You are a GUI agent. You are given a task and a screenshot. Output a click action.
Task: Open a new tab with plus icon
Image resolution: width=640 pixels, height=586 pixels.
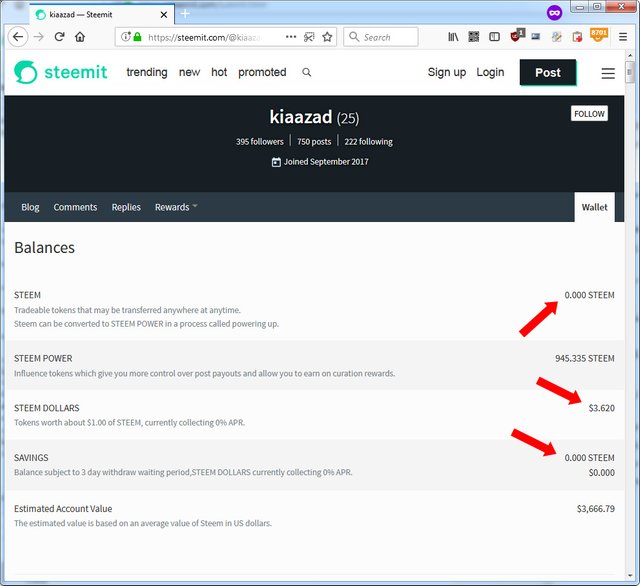pos(185,13)
